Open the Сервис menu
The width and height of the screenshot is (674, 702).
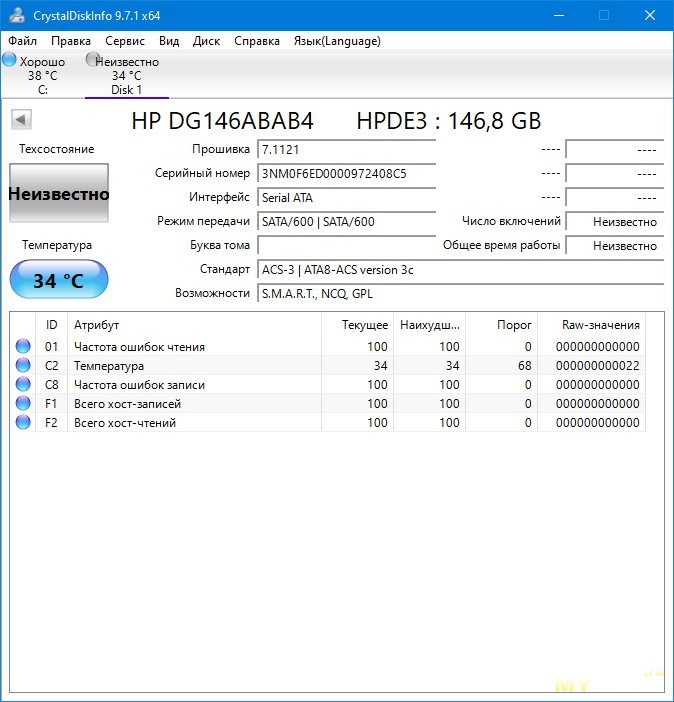[125, 41]
